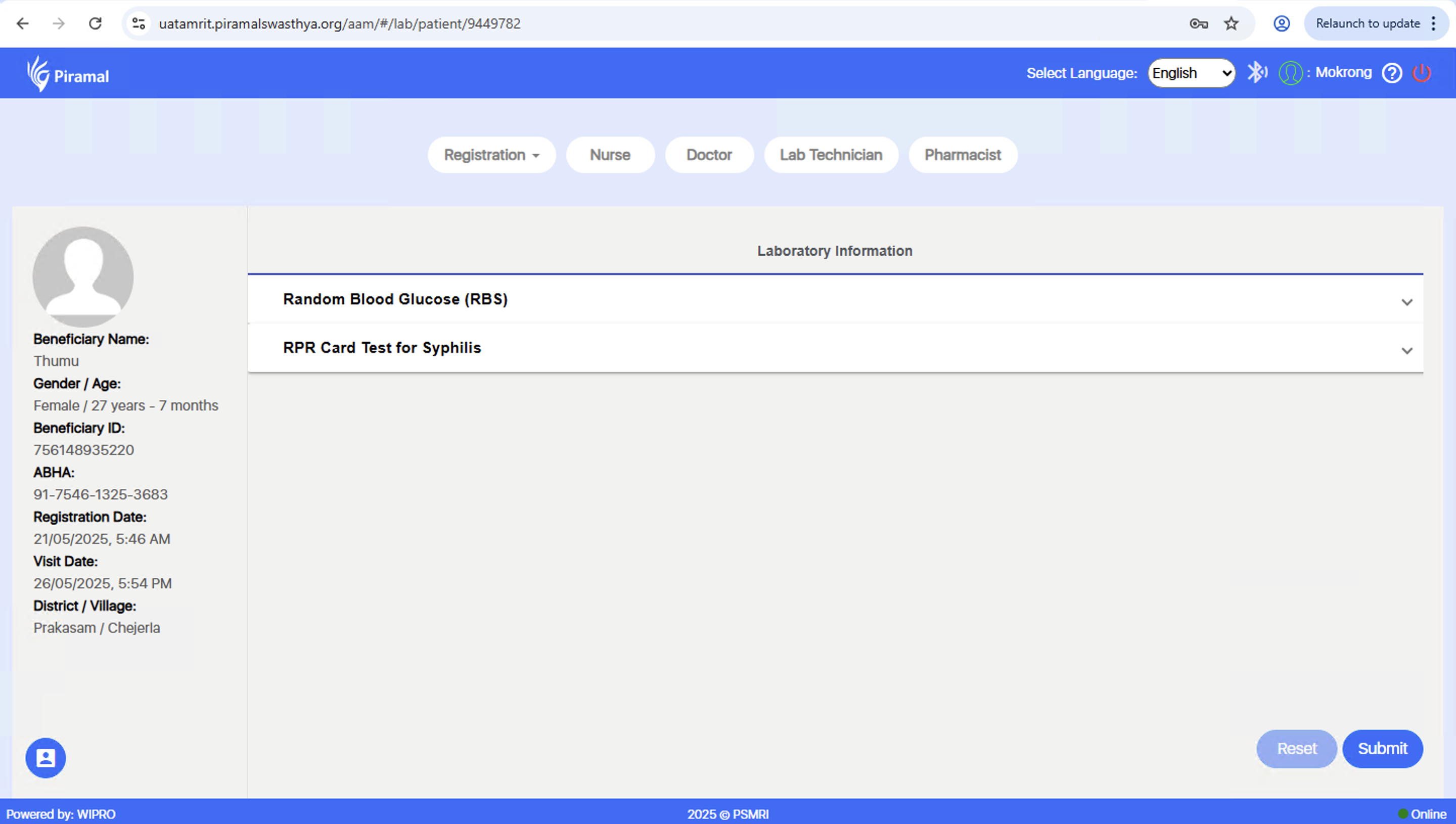Bookmark this page with the star icon
The height and width of the screenshot is (824, 1456).
tap(1232, 24)
